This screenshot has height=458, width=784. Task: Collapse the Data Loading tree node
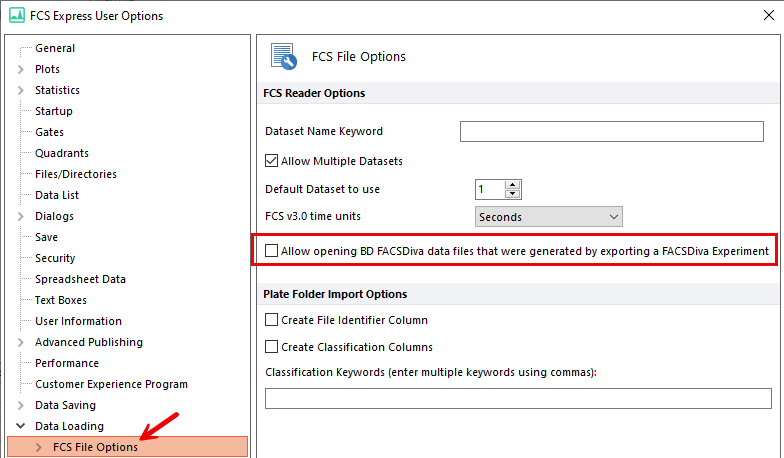(21, 426)
